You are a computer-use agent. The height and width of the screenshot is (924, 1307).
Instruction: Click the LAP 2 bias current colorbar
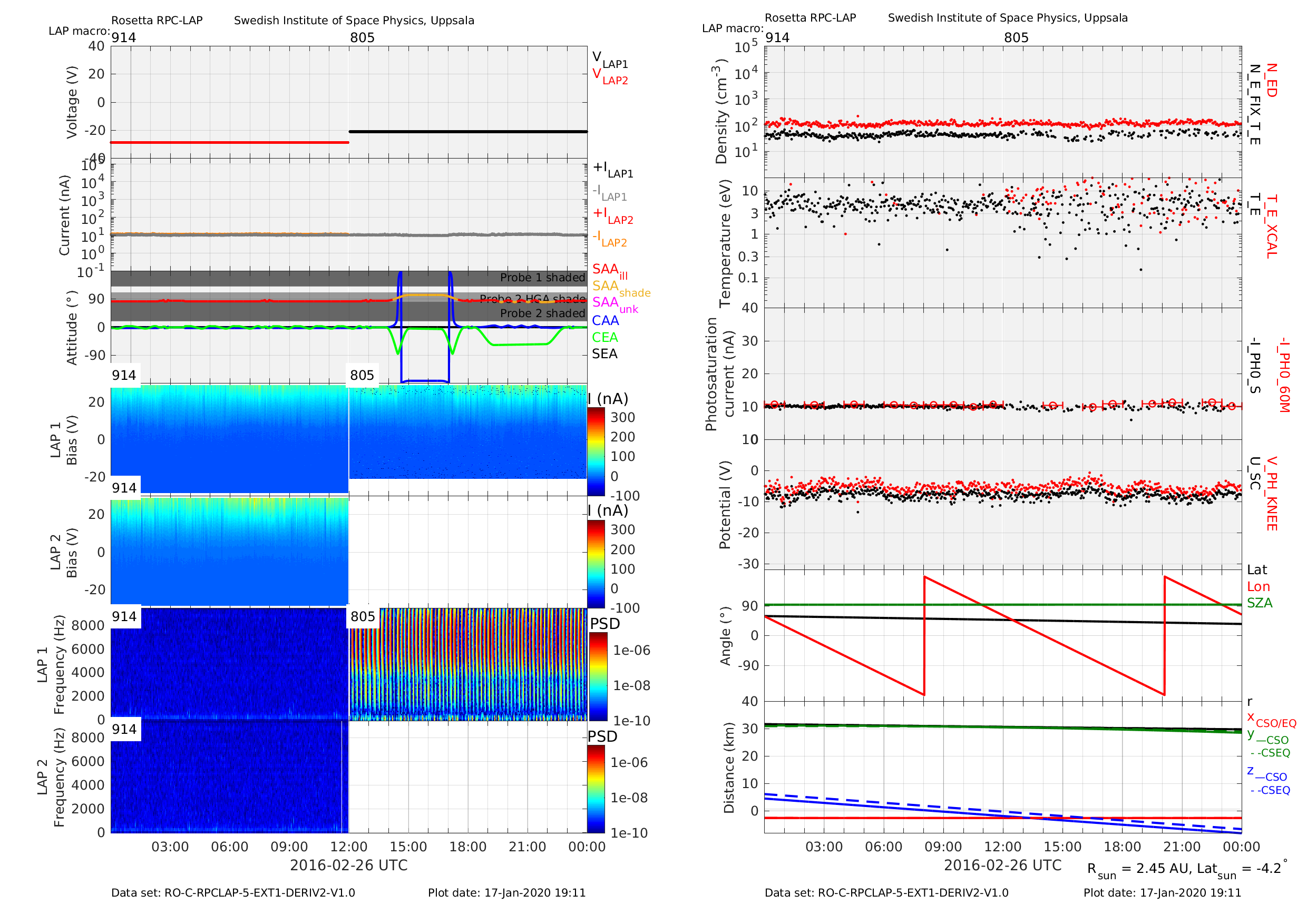click(x=596, y=564)
